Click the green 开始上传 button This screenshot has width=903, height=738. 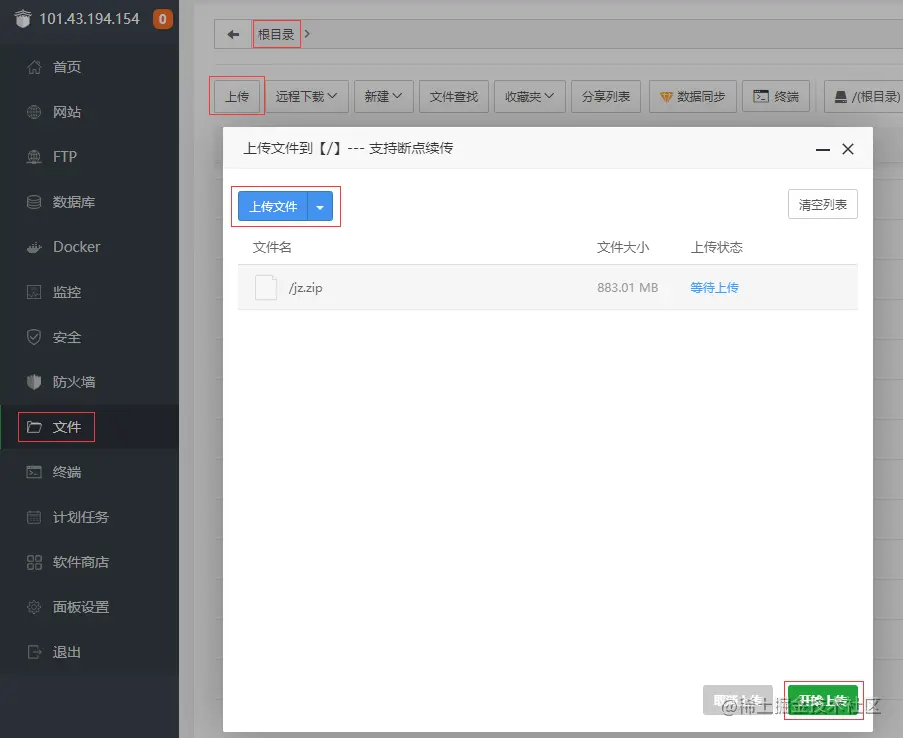823,701
